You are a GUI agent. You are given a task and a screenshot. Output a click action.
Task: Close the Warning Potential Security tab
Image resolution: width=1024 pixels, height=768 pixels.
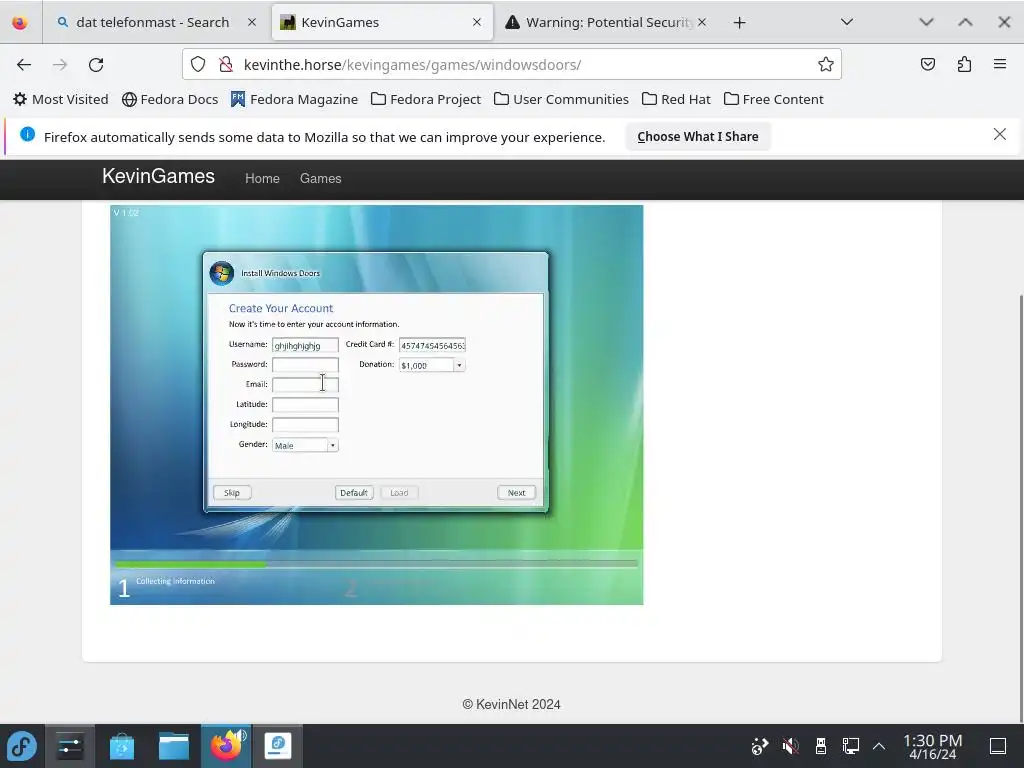(701, 22)
